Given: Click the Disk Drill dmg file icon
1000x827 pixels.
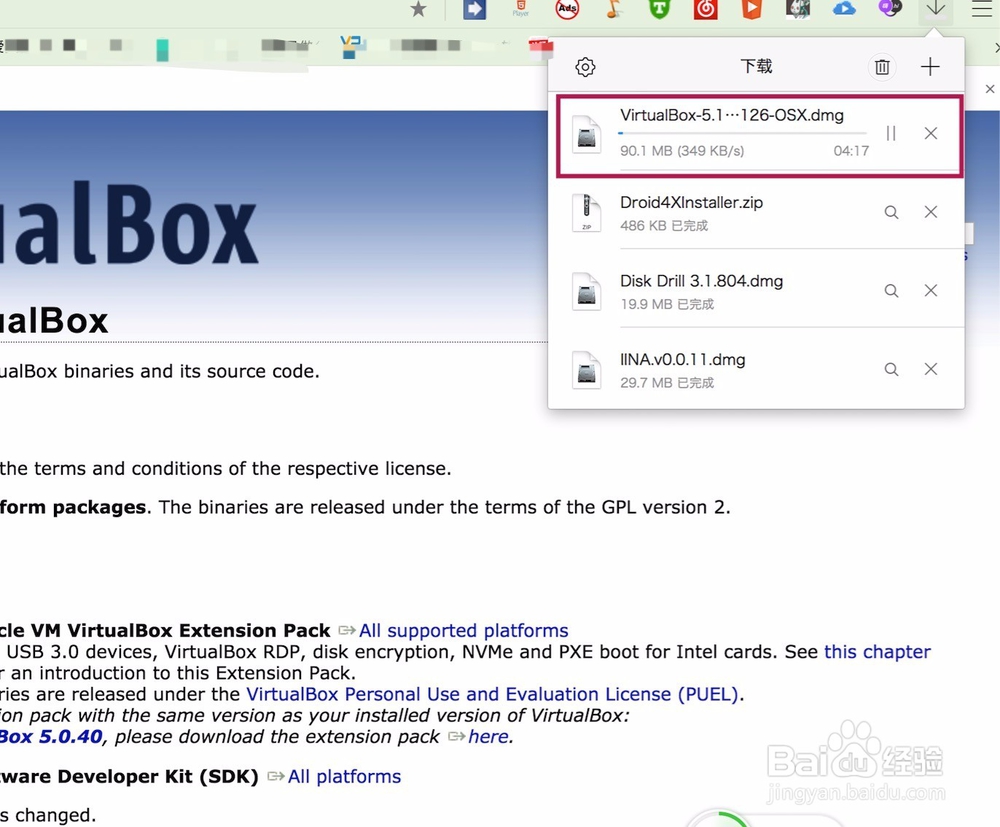Looking at the screenshot, I should [x=586, y=291].
